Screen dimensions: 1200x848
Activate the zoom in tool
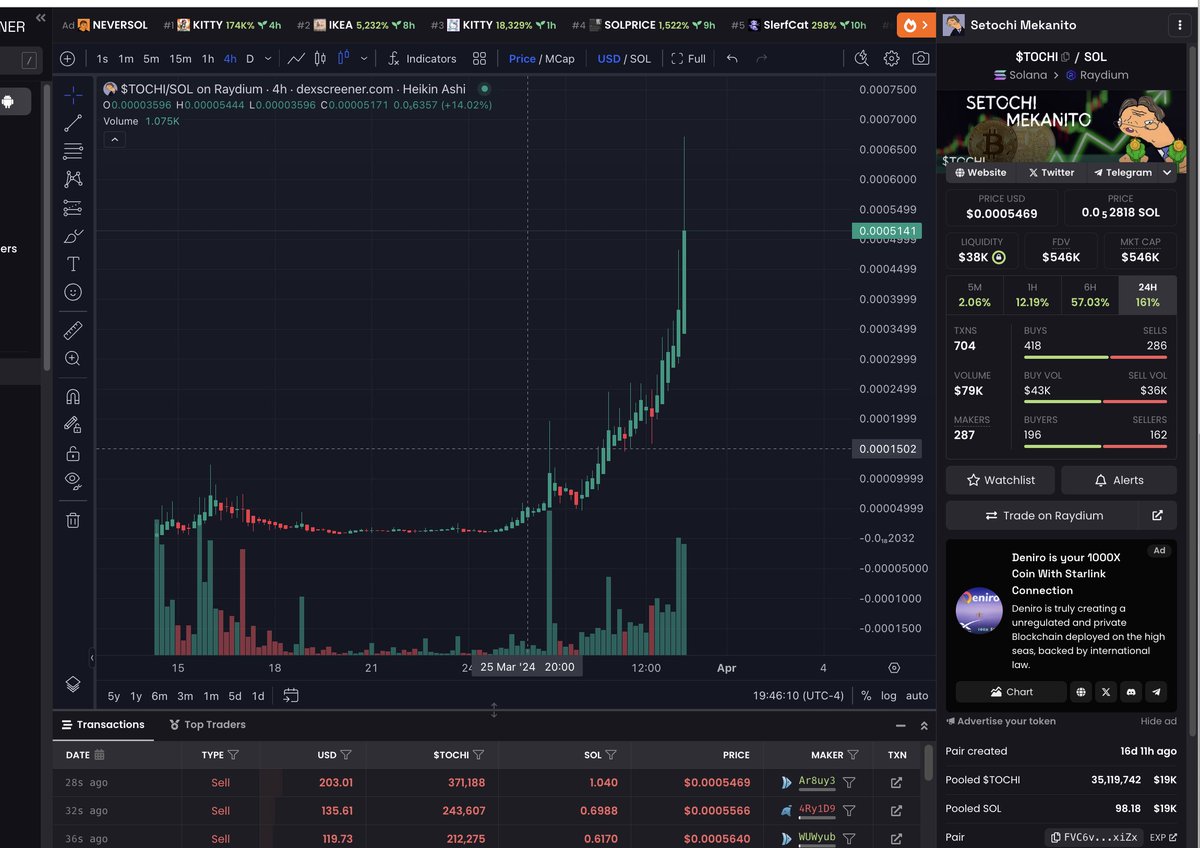coord(73,358)
